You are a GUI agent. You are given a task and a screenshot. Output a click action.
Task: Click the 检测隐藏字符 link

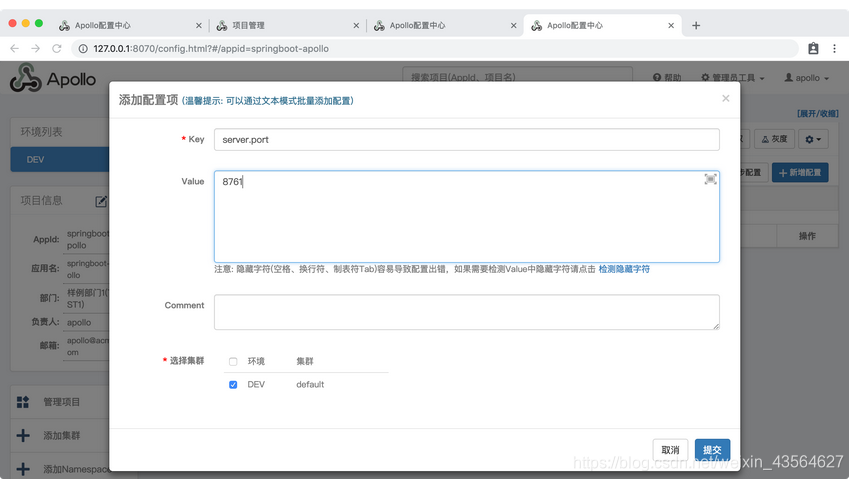point(624,269)
